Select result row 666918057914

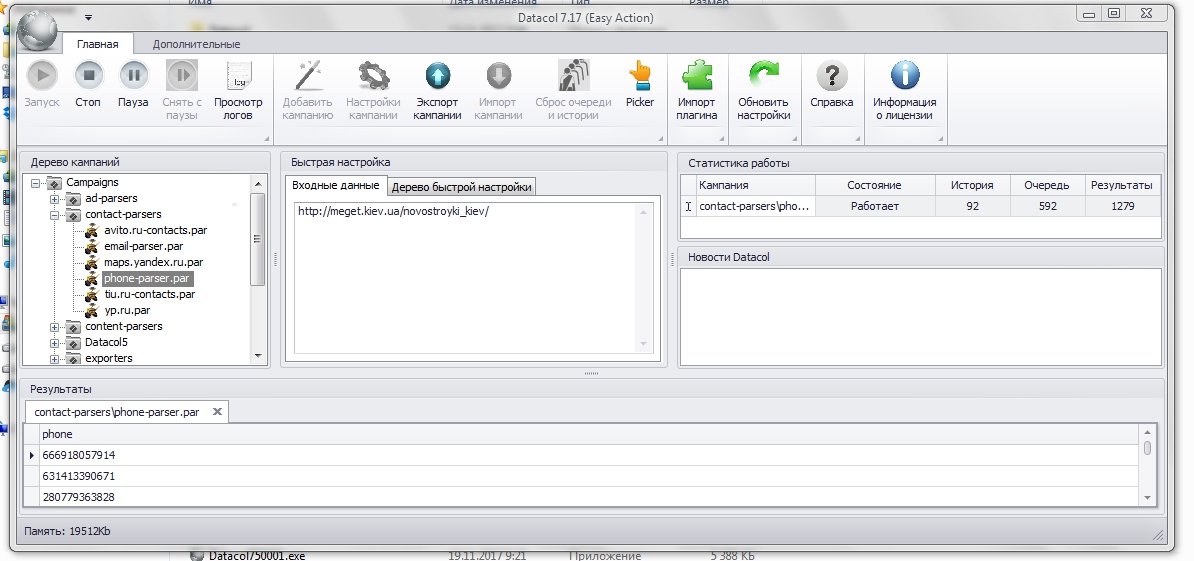pos(589,455)
